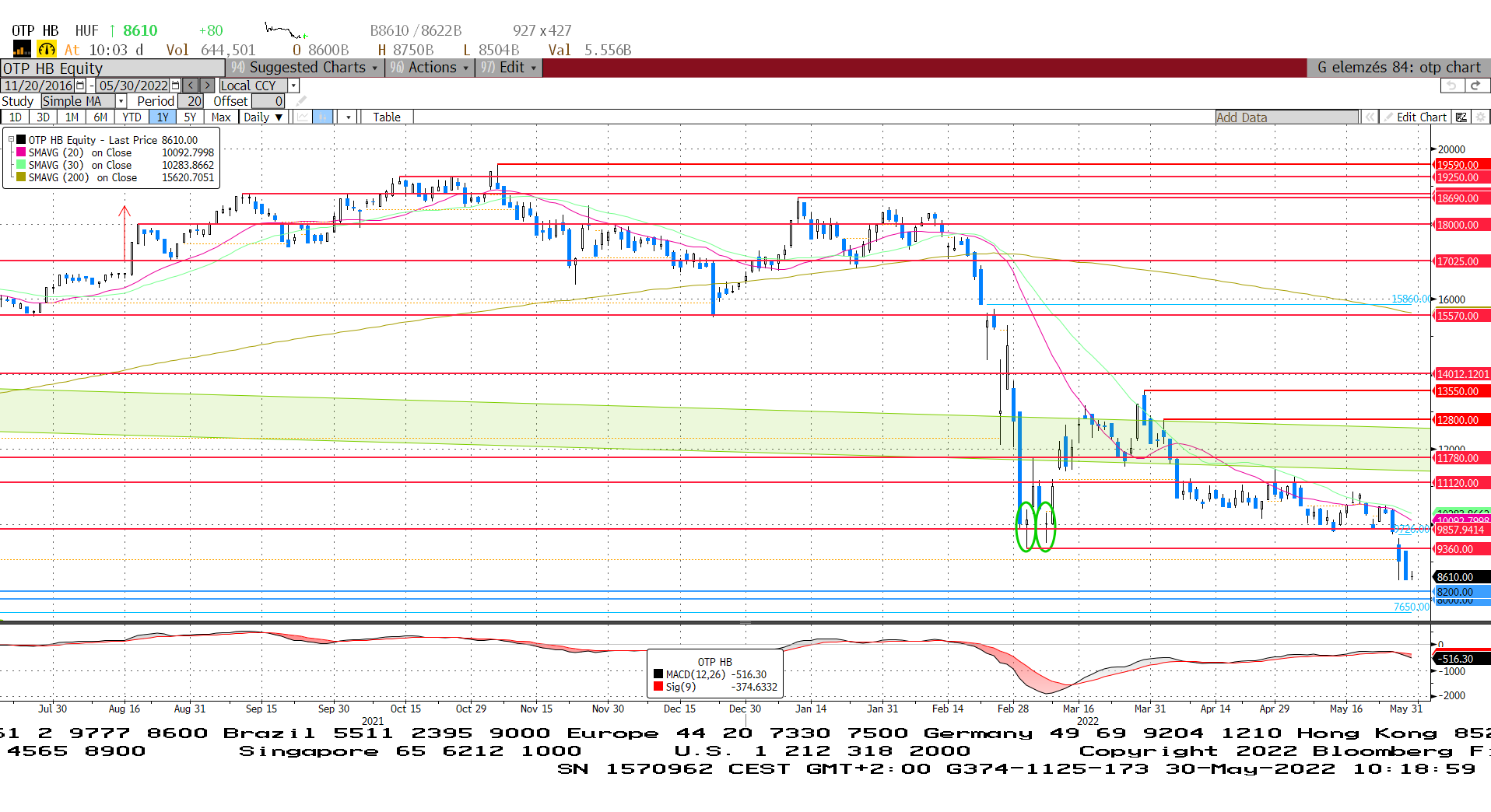1491x812 pixels.
Task: Shift the date range backward with left arrow
Action: click(x=191, y=86)
